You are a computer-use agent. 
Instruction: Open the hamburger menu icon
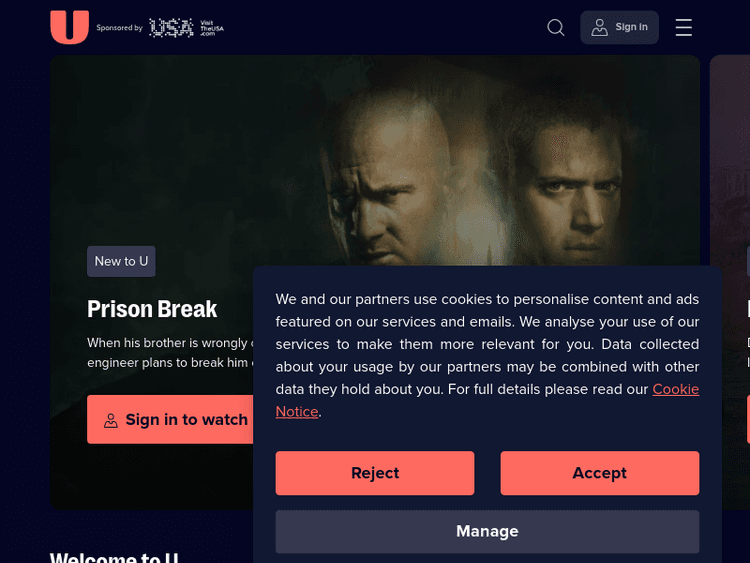click(x=684, y=27)
